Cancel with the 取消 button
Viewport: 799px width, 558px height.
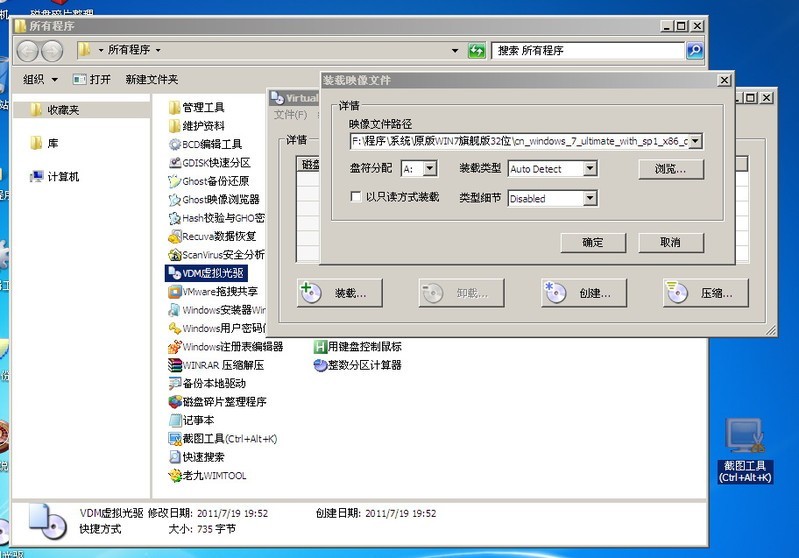[x=671, y=242]
